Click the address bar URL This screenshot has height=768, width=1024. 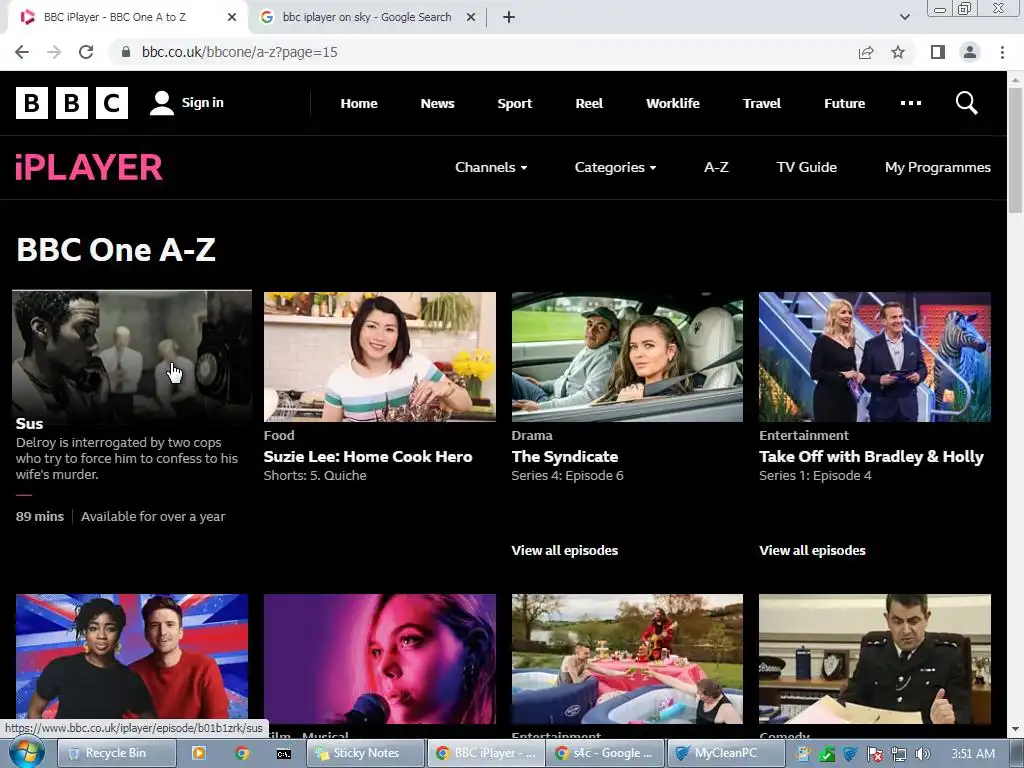tap(240, 52)
